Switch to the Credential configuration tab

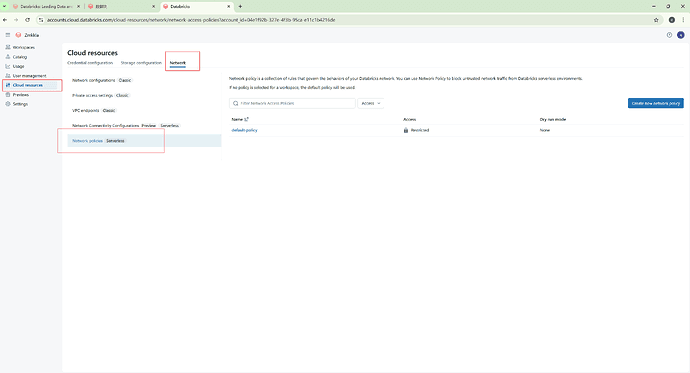pos(90,63)
